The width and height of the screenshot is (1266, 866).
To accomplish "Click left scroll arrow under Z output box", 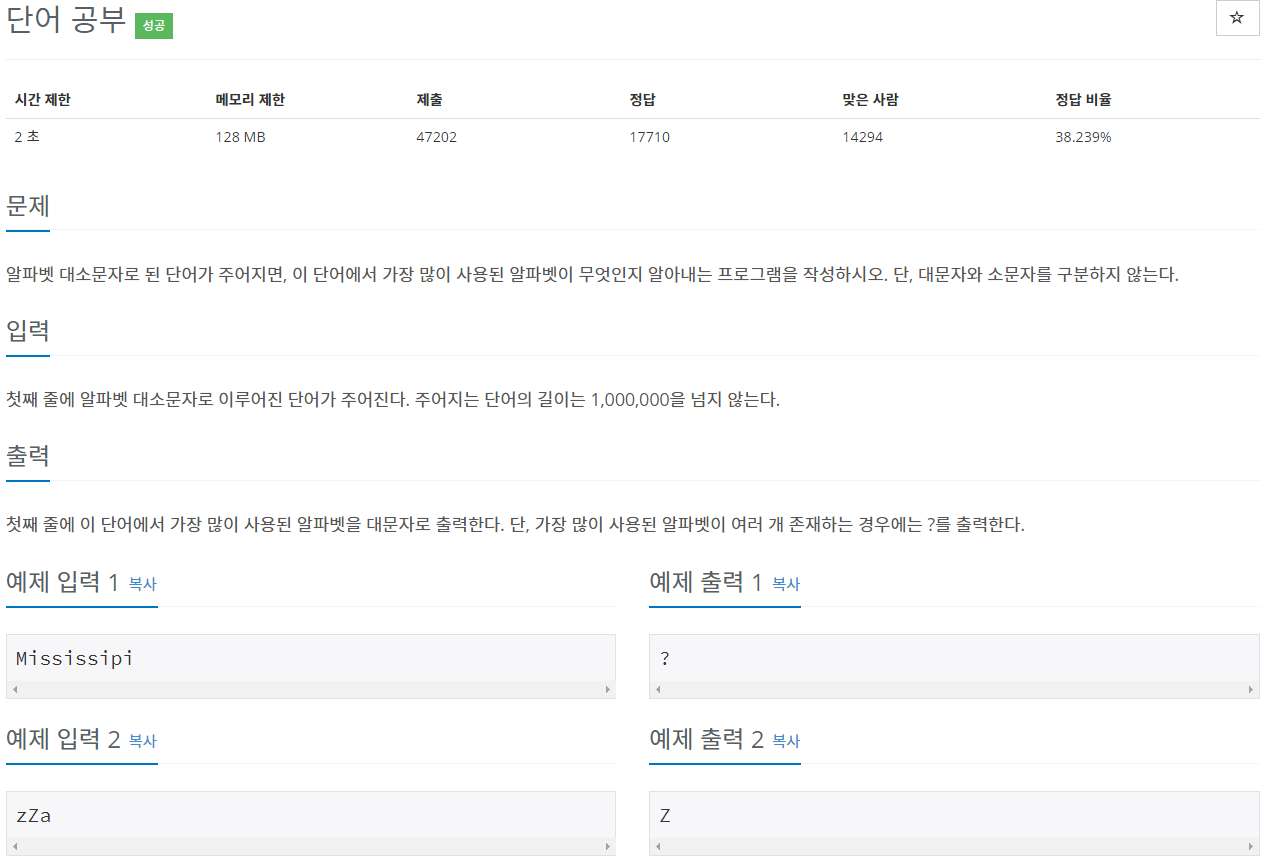I will [x=658, y=847].
